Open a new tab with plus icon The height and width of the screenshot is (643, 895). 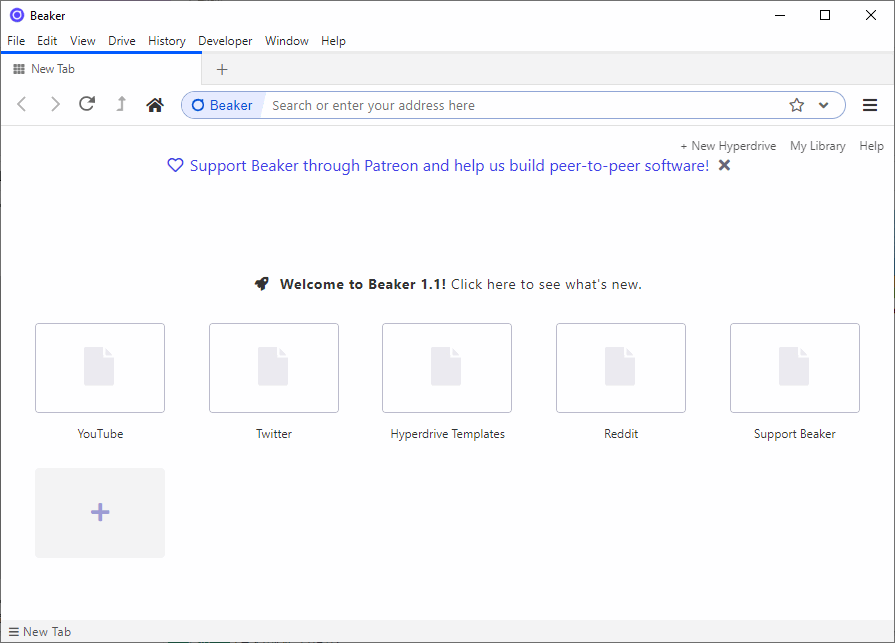[222, 69]
